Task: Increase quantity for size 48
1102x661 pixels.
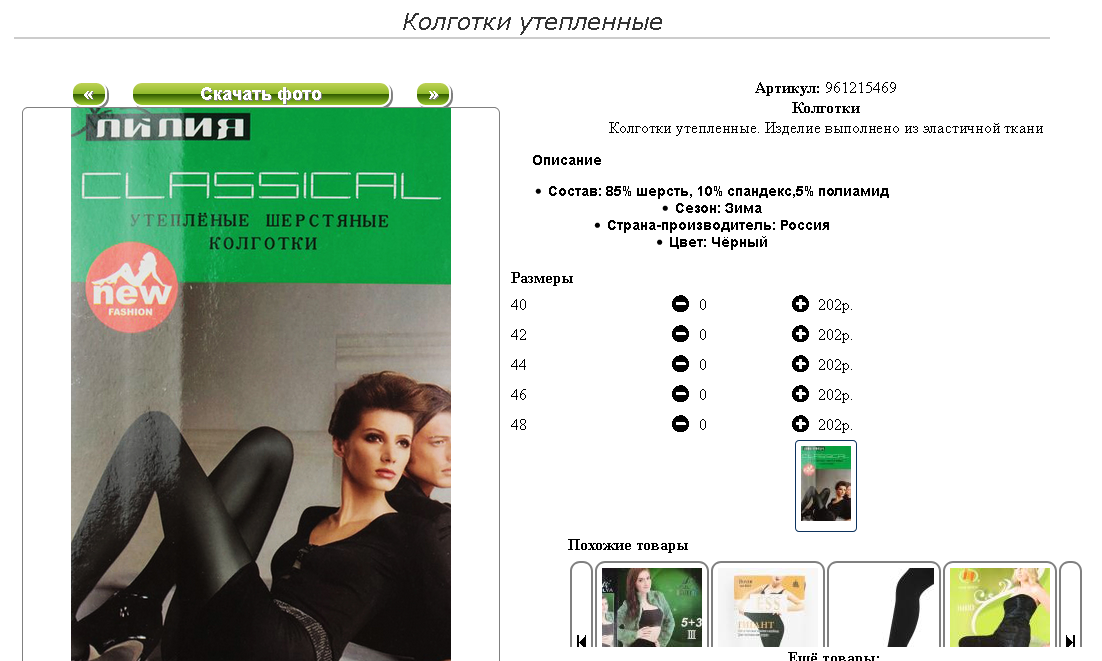Action: tap(800, 424)
